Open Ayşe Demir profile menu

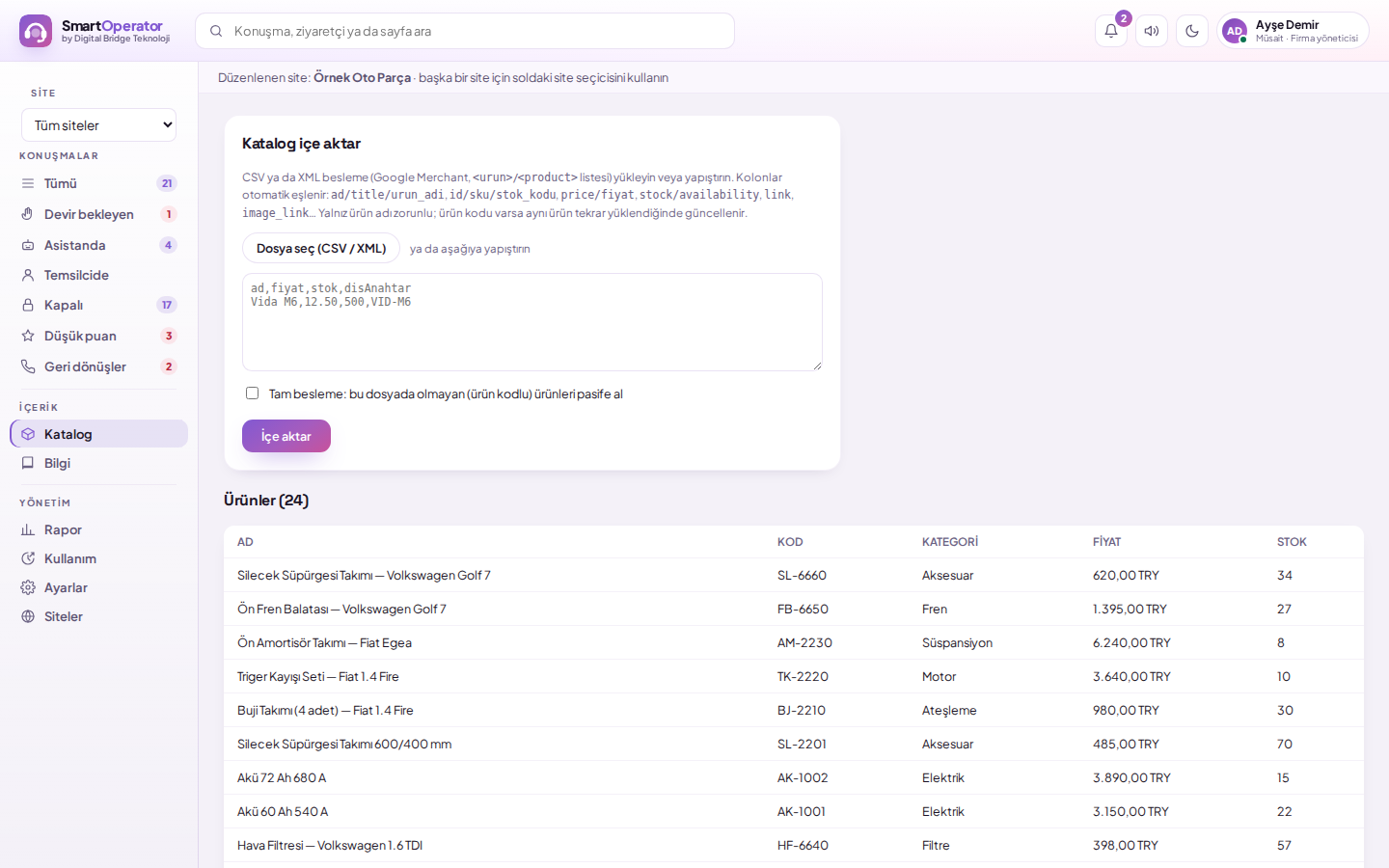tap(1293, 31)
